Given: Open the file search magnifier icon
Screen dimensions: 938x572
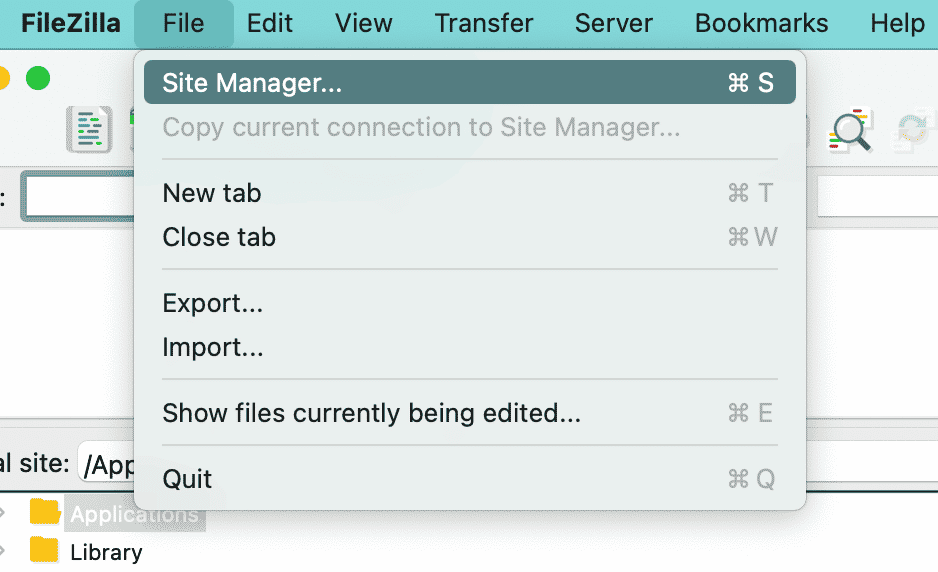Looking at the screenshot, I should [850, 129].
